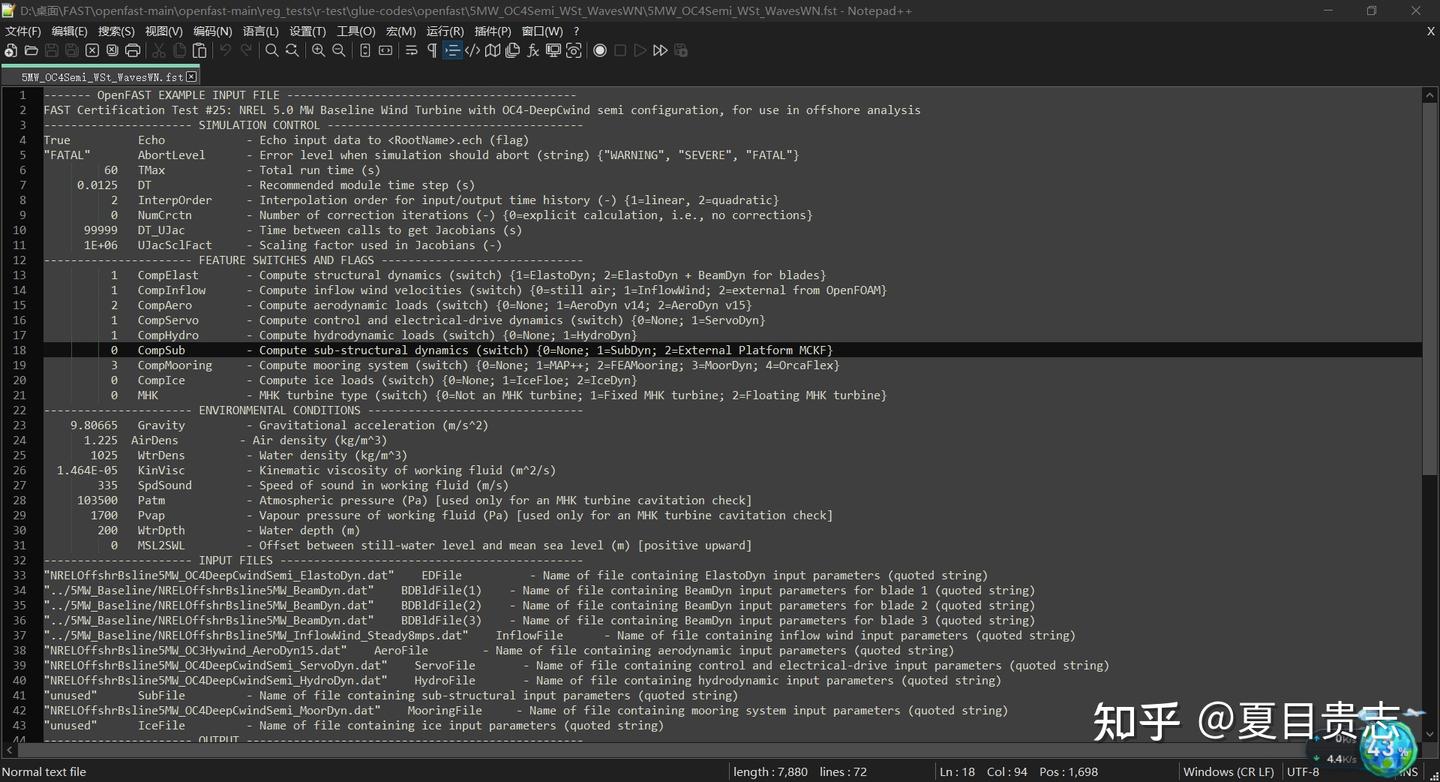
Task: Select the Save All toolbar icon
Action: [71, 50]
